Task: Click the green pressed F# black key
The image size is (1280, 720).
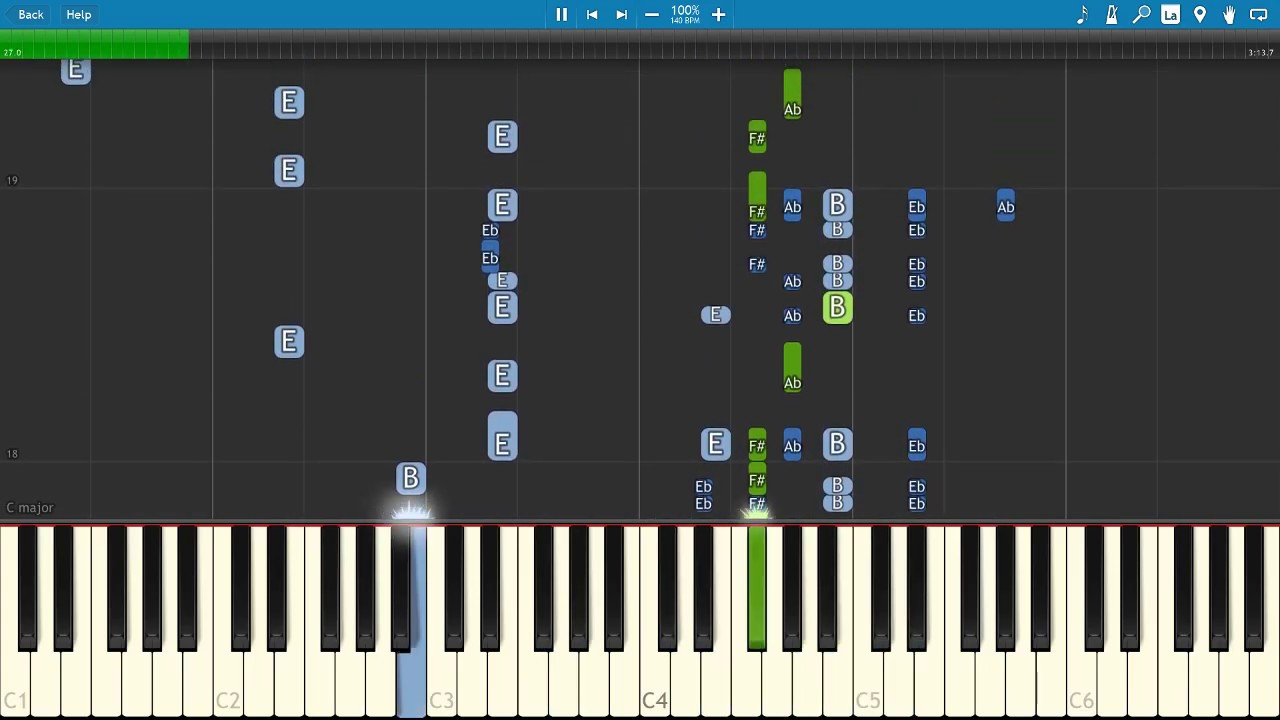Action: pos(757,588)
